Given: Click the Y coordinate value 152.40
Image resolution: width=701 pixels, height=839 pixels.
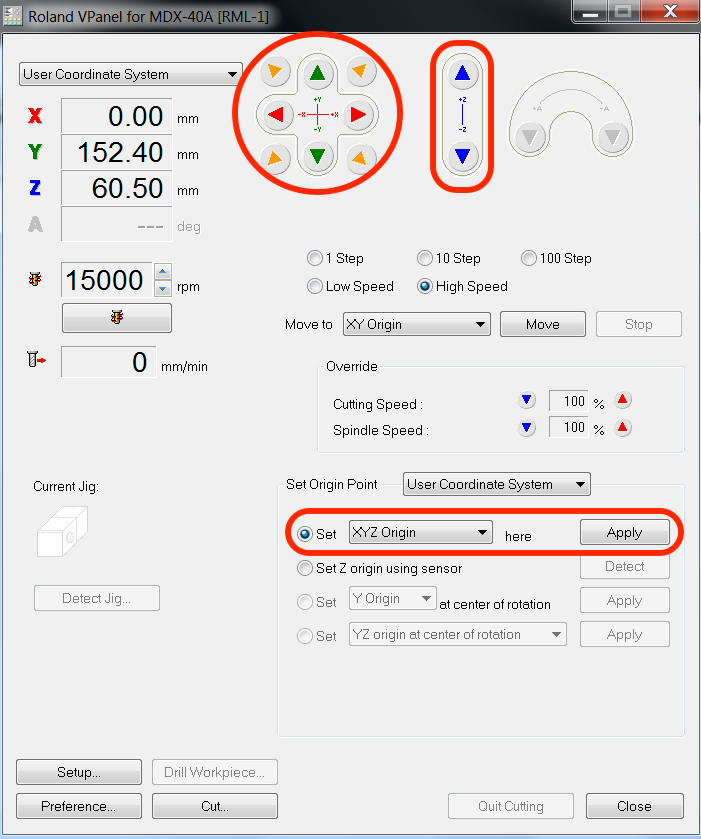Looking at the screenshot, I should pyautogui.click(x=117, y=152).
